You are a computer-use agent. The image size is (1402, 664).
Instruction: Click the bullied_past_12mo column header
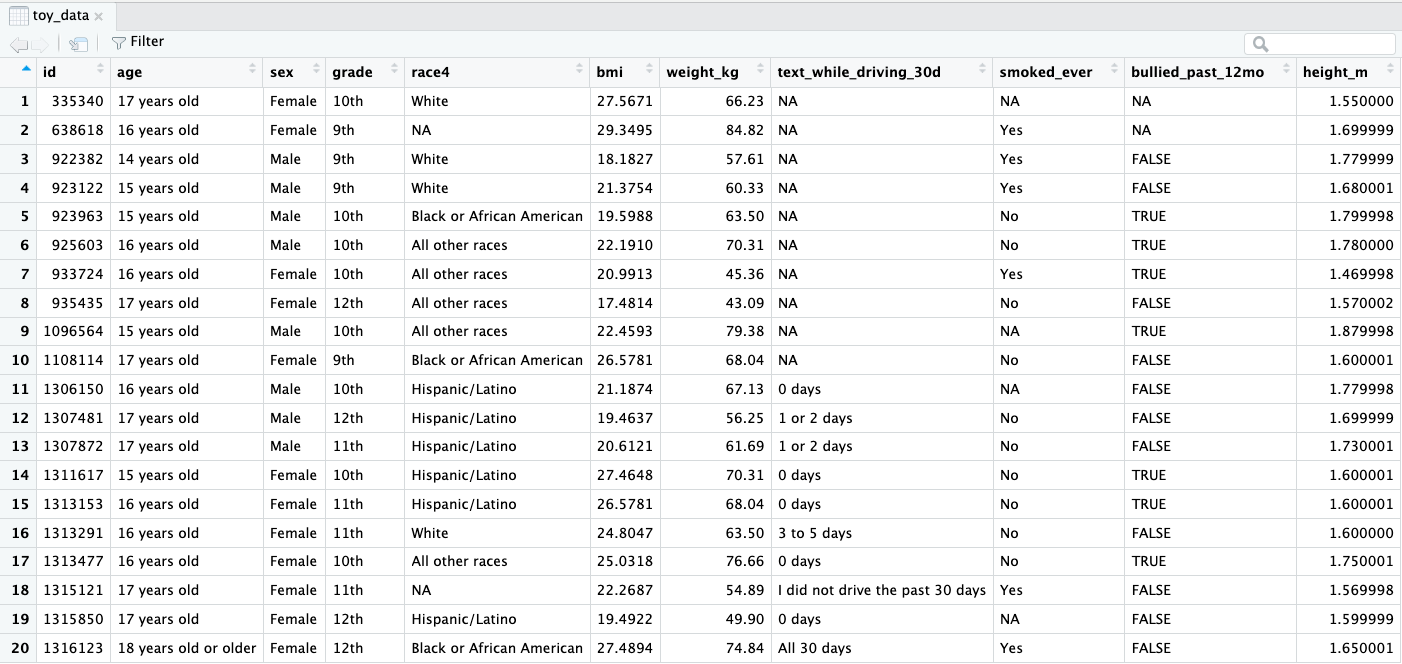pyautogui.click(x=1197, y=72)
